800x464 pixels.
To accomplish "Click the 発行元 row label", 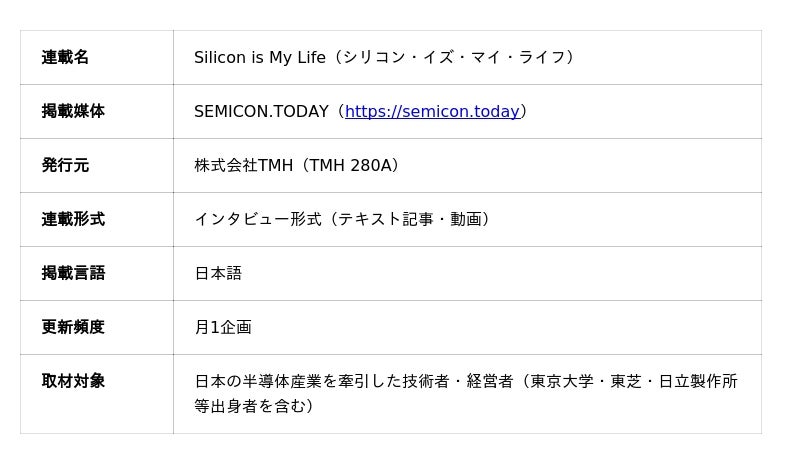I will coord(65,166).
